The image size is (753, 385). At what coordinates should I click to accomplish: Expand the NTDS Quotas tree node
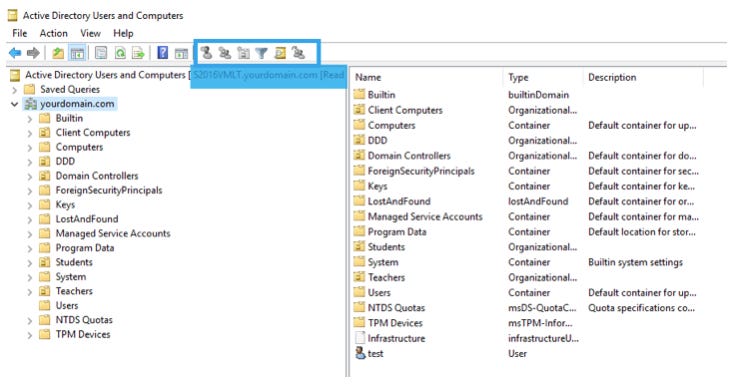[x=30, y=320]
